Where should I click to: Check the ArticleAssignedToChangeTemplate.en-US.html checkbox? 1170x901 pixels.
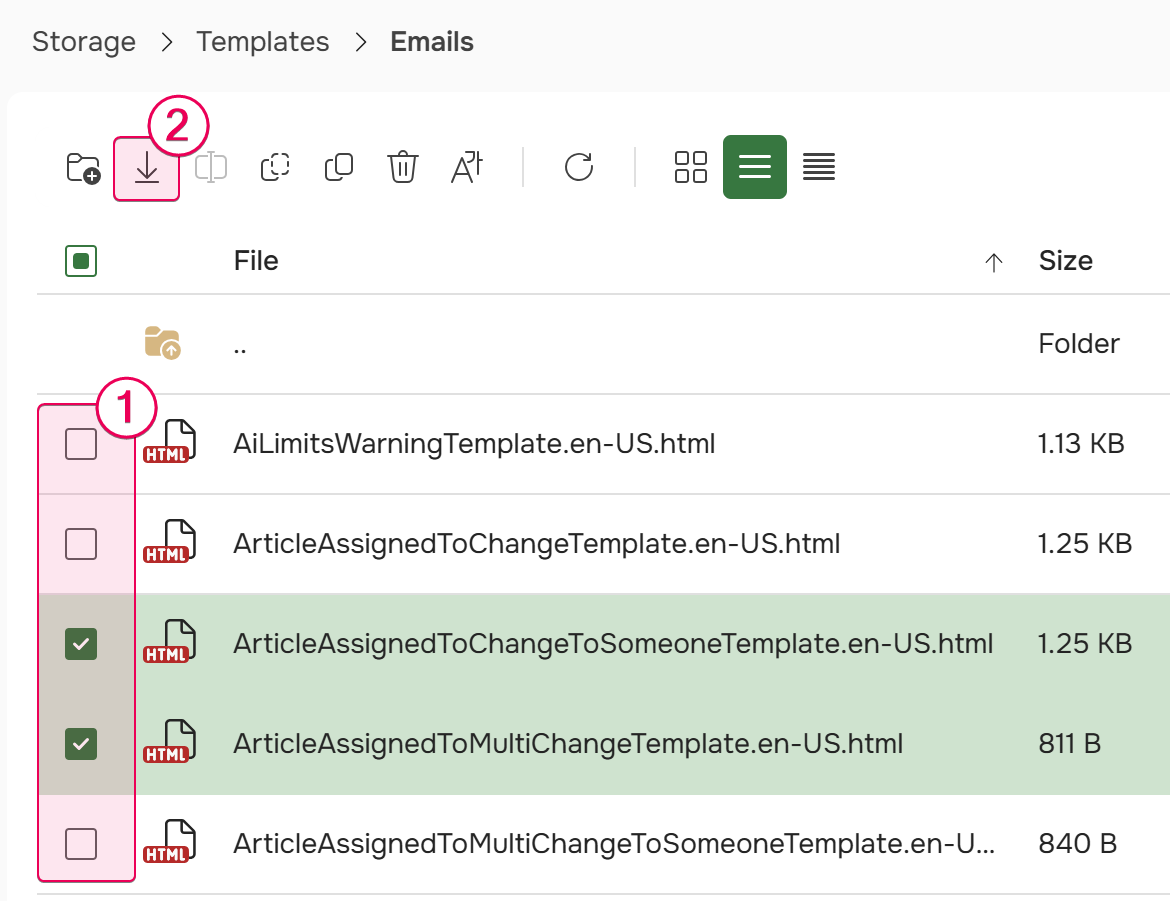(81, 544)
